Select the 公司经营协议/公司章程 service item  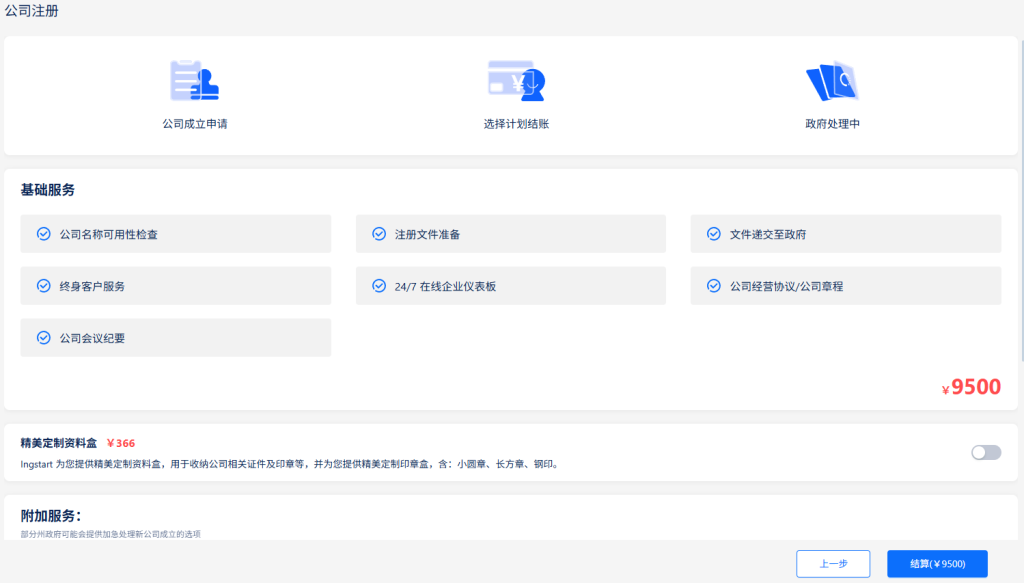(x=845, y=285)
